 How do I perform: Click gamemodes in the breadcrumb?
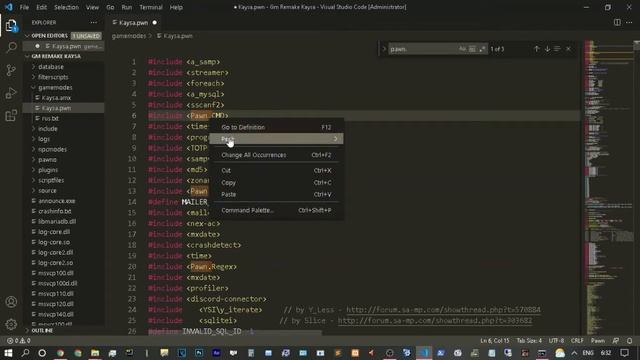coord(129,36)
